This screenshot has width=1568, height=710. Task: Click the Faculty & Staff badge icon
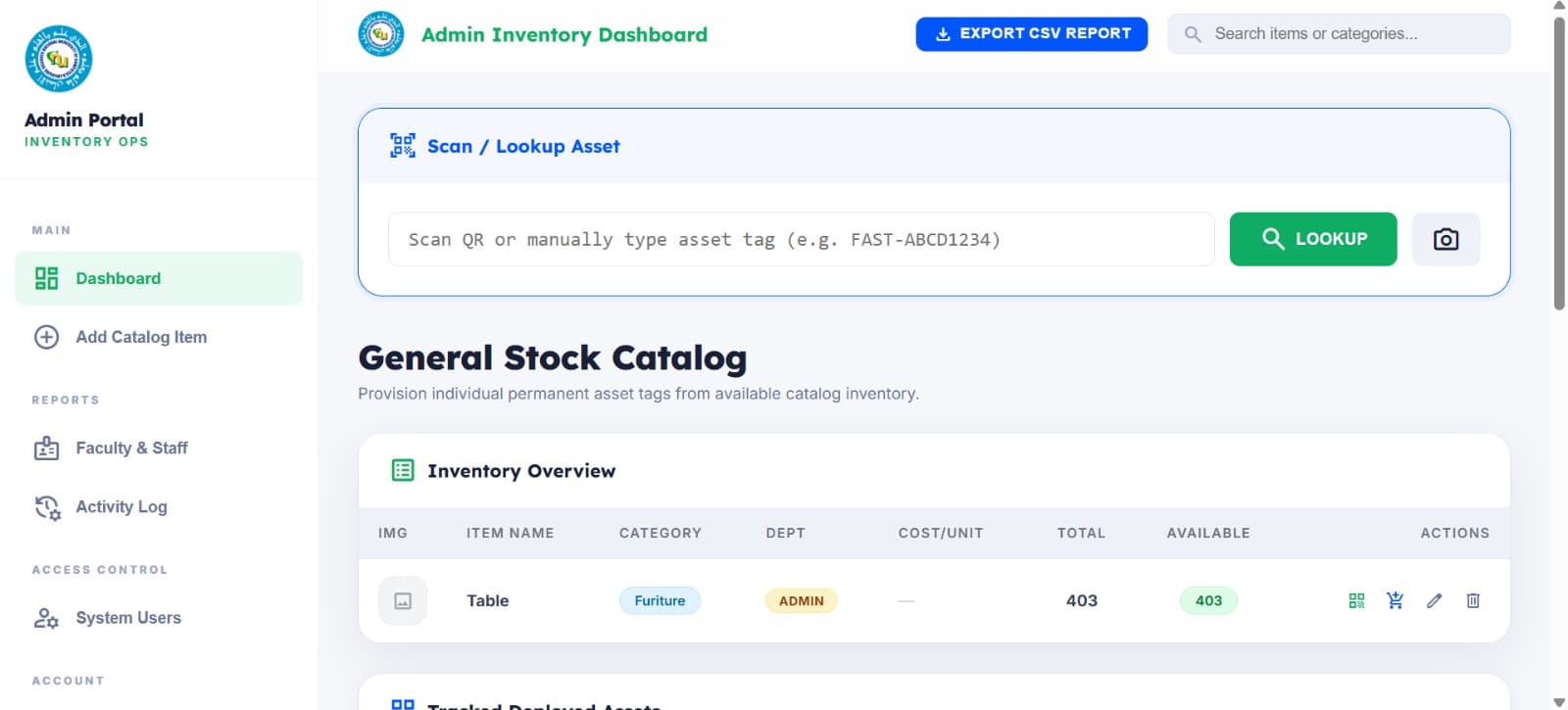46,449
